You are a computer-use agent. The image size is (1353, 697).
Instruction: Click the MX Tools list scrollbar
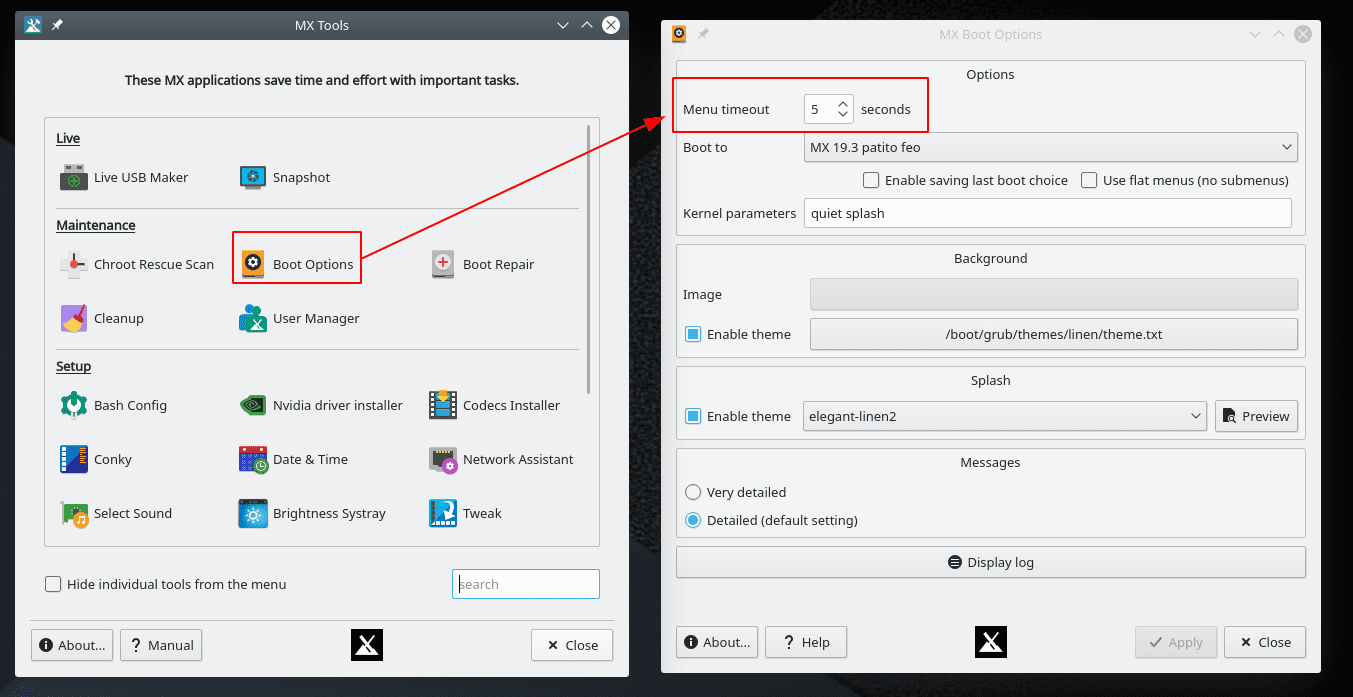tap(589, 260)
